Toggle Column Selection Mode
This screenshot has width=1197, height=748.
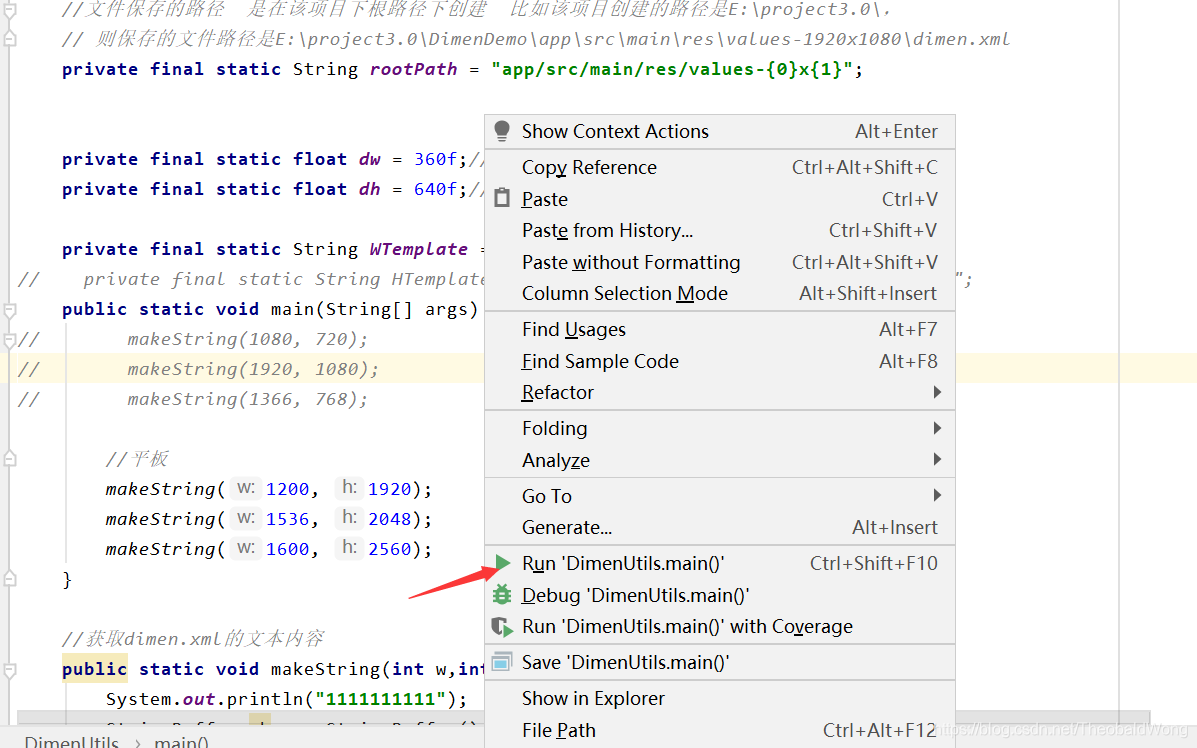click(720, 294)
